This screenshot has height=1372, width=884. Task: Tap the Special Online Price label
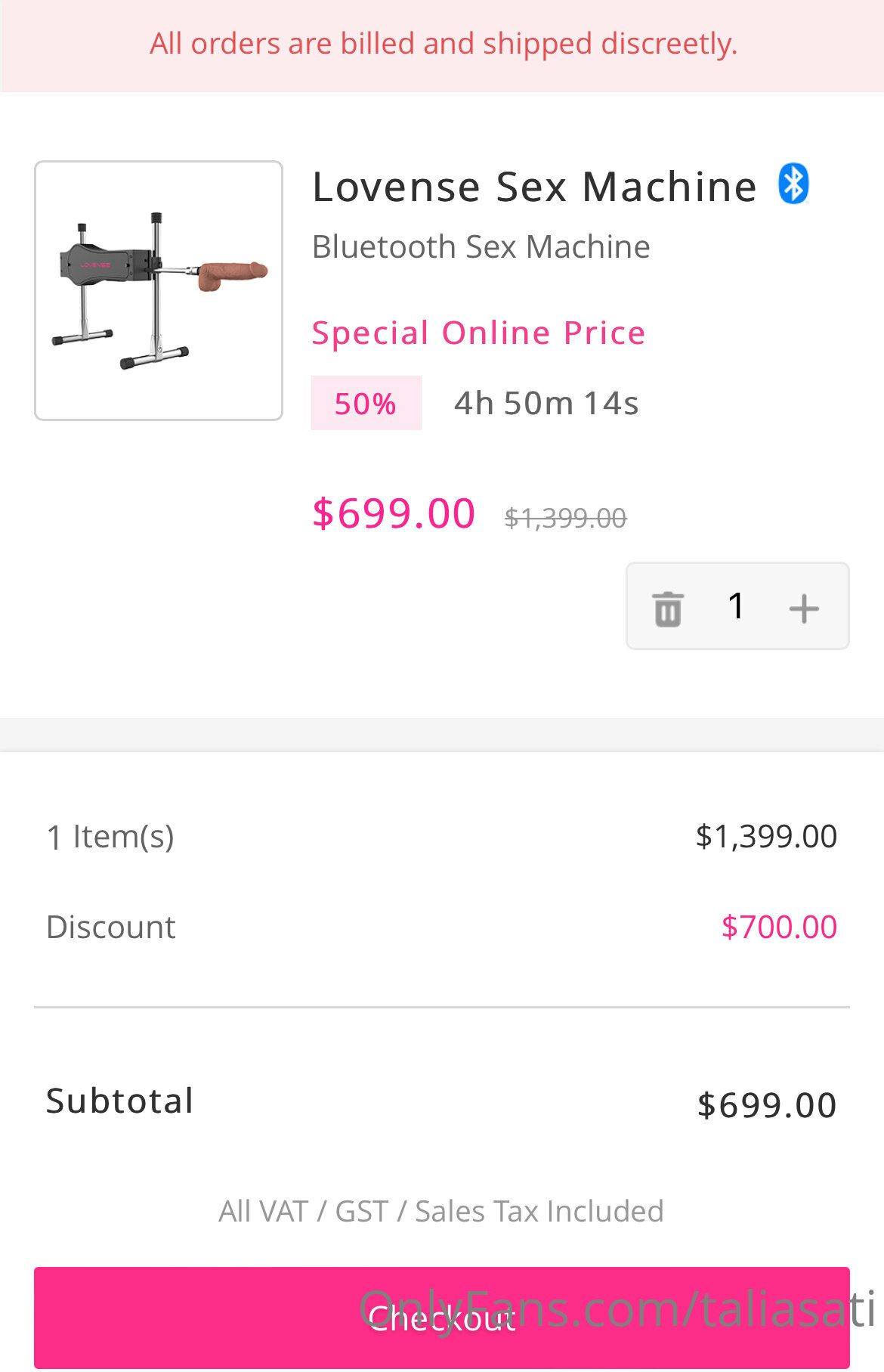(x=479, y=333)
